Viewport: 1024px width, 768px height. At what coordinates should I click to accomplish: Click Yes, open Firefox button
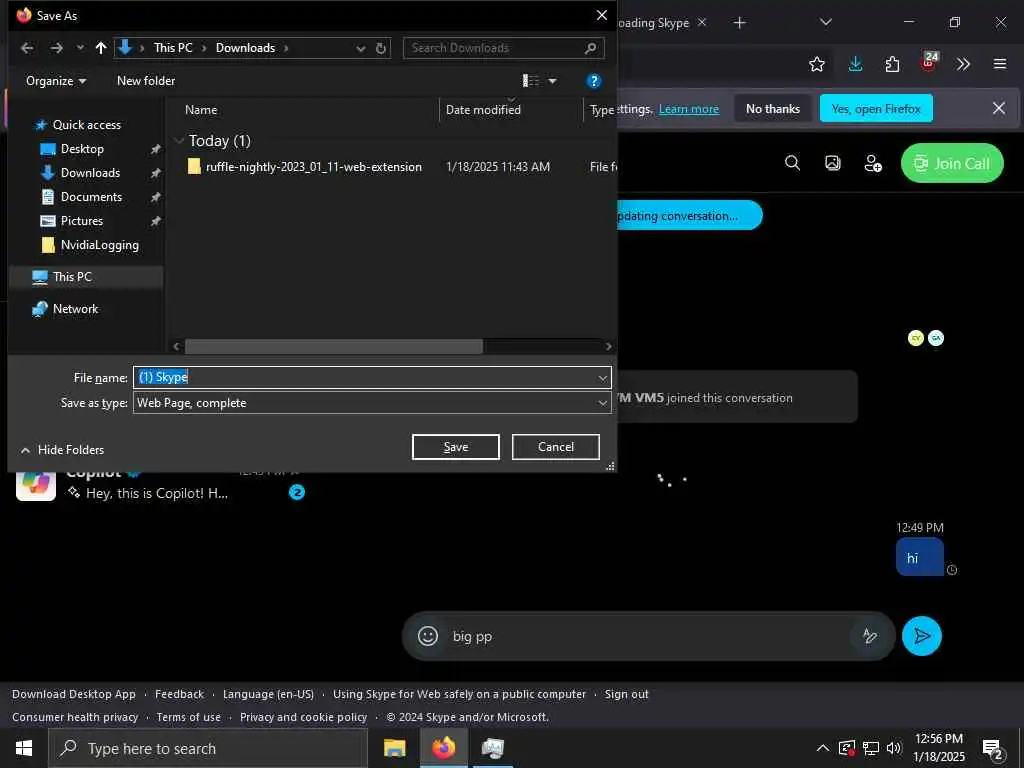(876, 108)
